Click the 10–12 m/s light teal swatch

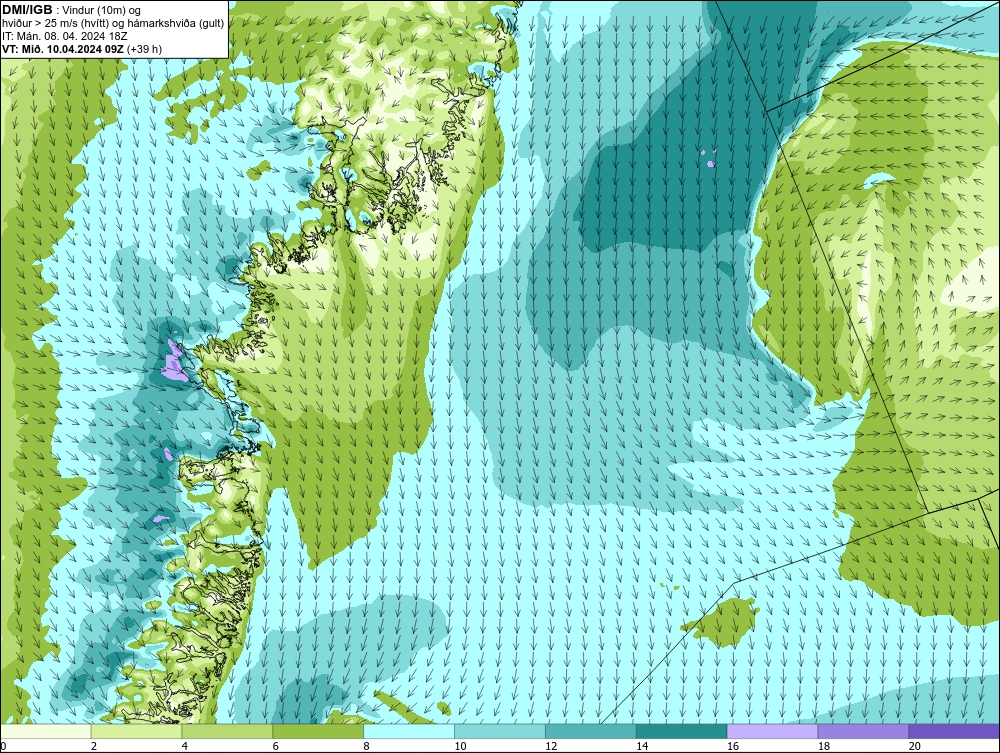point(499,731)
